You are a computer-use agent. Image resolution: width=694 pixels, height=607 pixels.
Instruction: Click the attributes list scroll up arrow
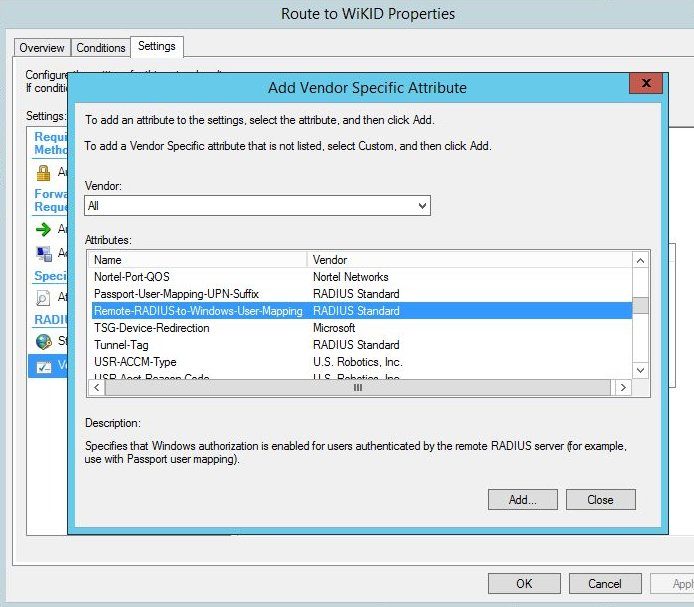(x=640, y=260)
